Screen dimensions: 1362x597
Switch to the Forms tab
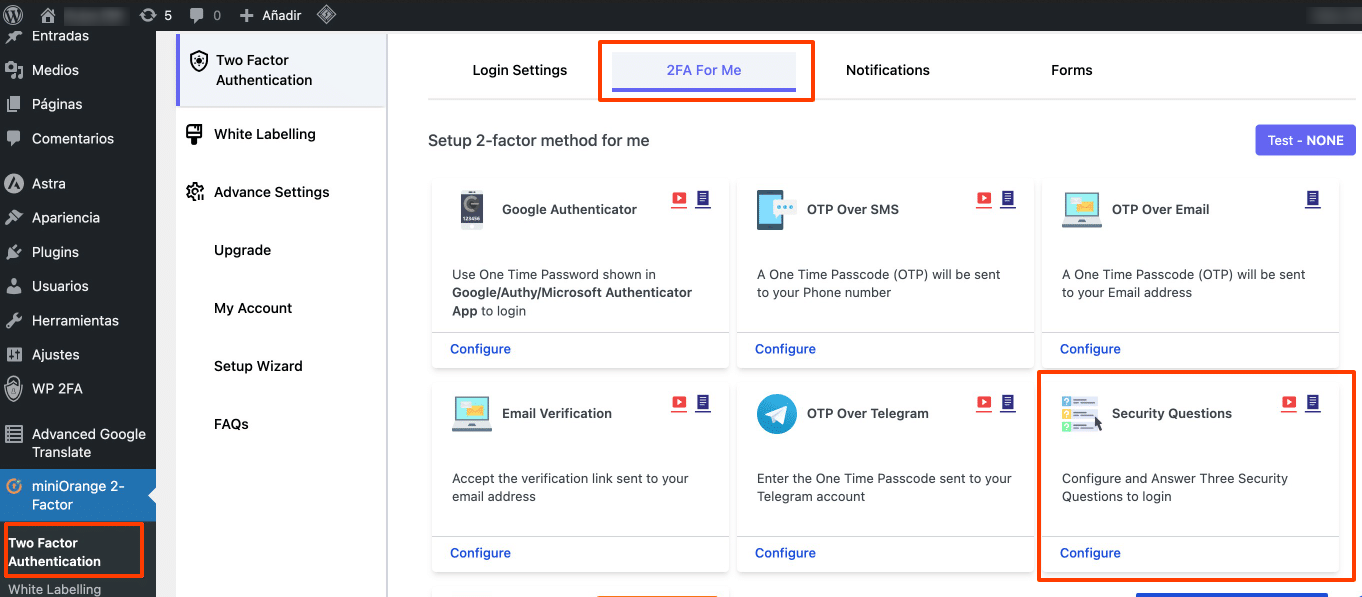(x=1072, y=70)
